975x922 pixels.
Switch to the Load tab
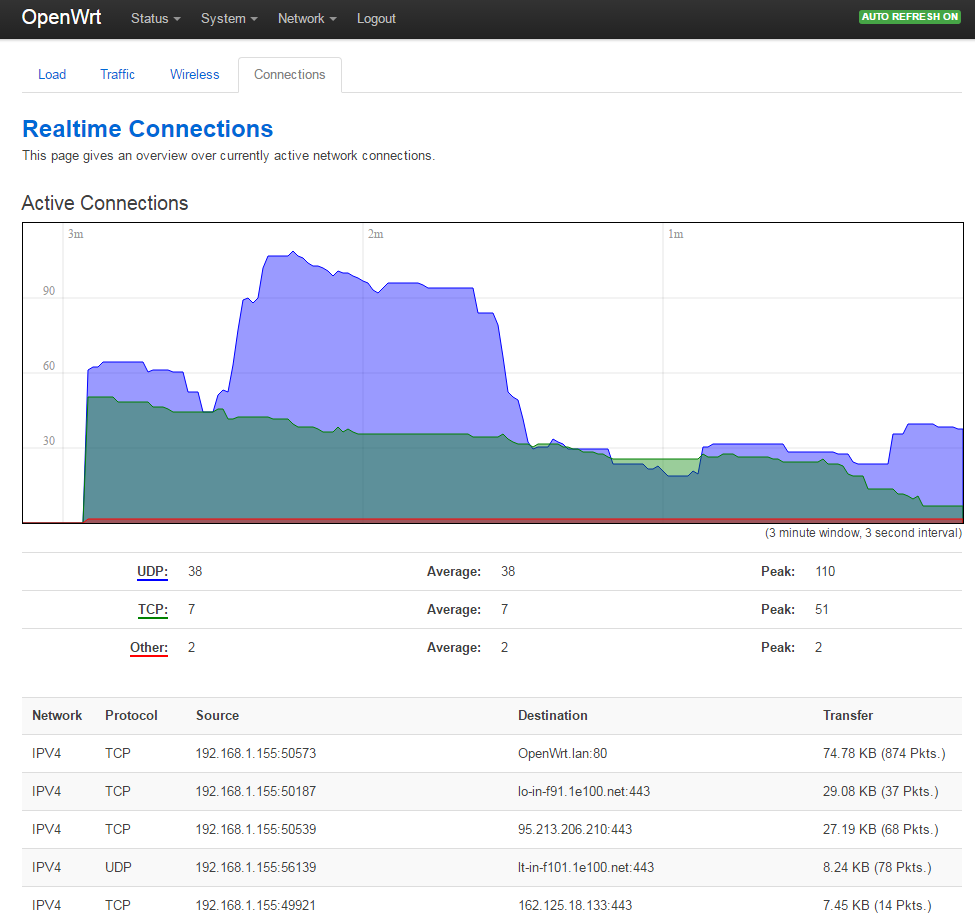click(52, 75)
